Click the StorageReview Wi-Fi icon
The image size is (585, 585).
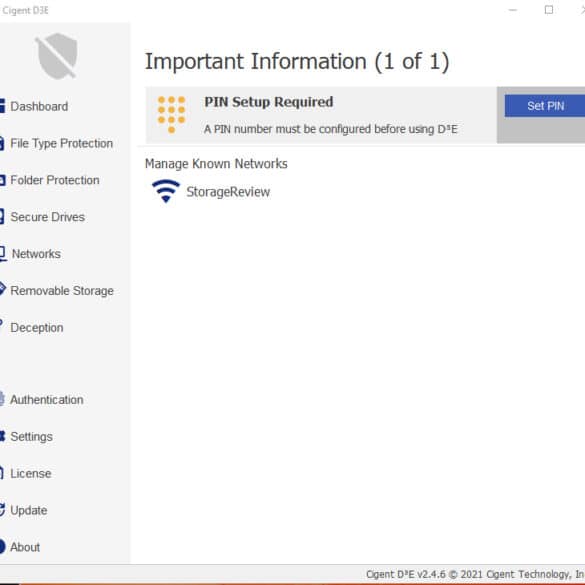click(x=166, y=191)
